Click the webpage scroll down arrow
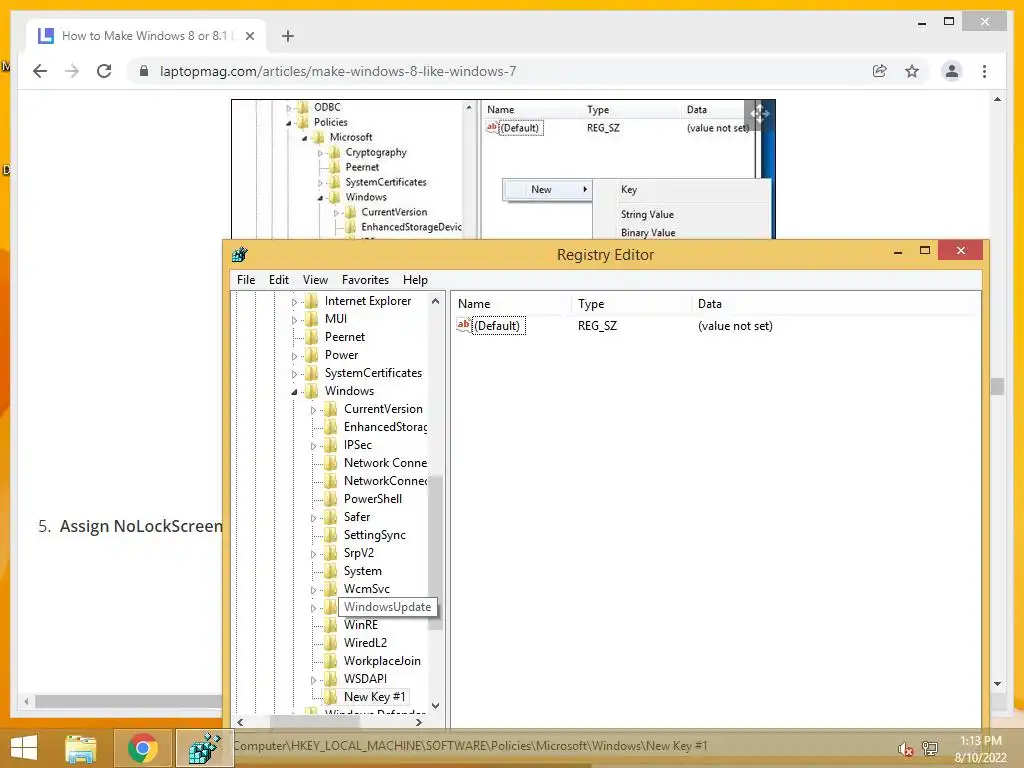The height and width of the screenshot is (768, 1024). 997,684
